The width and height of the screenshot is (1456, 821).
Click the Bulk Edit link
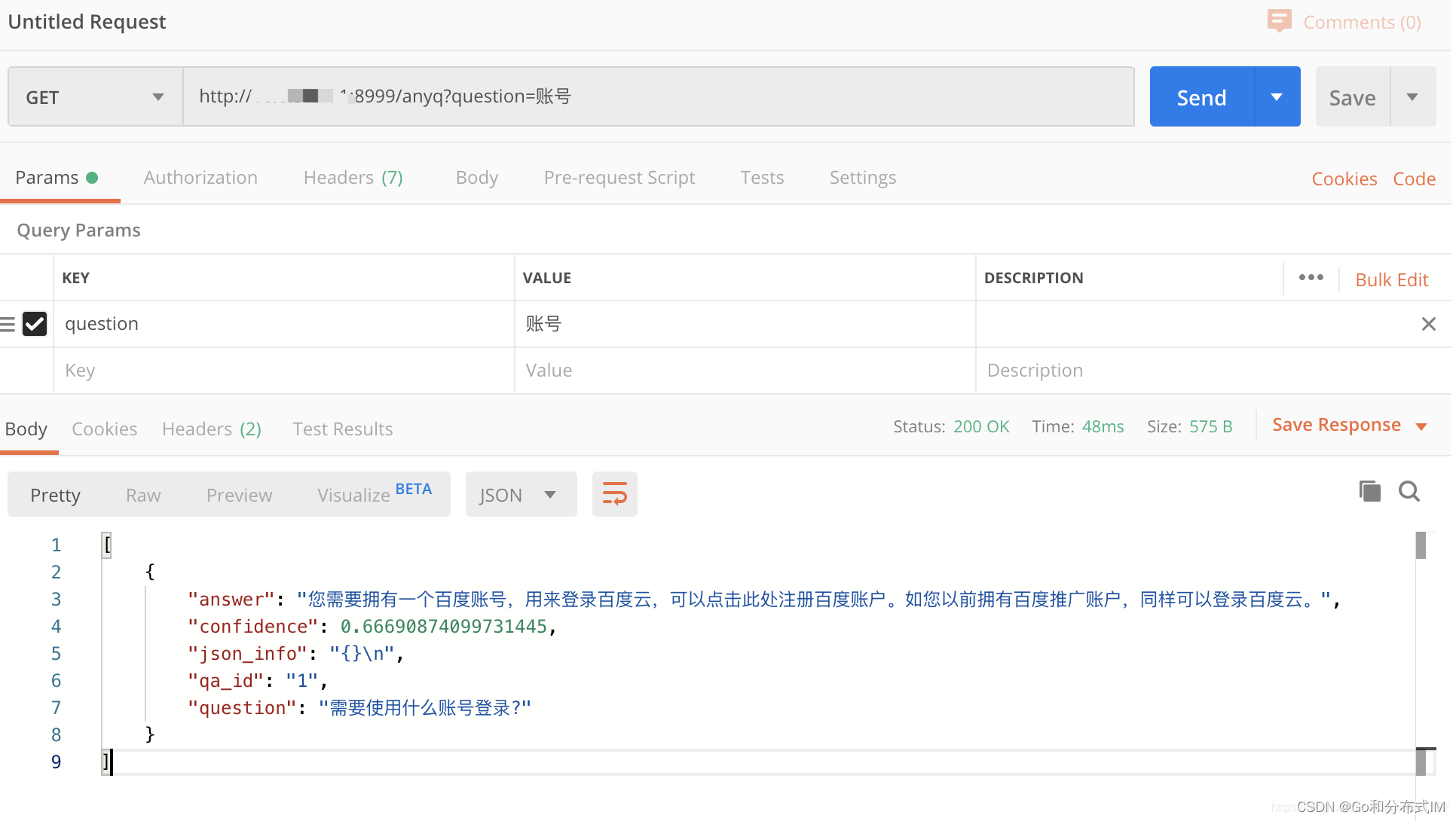click(1391, 279)
